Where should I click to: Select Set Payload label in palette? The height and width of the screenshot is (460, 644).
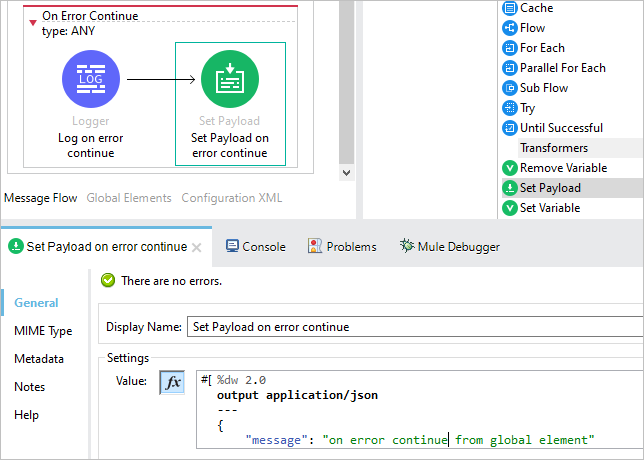550,188
